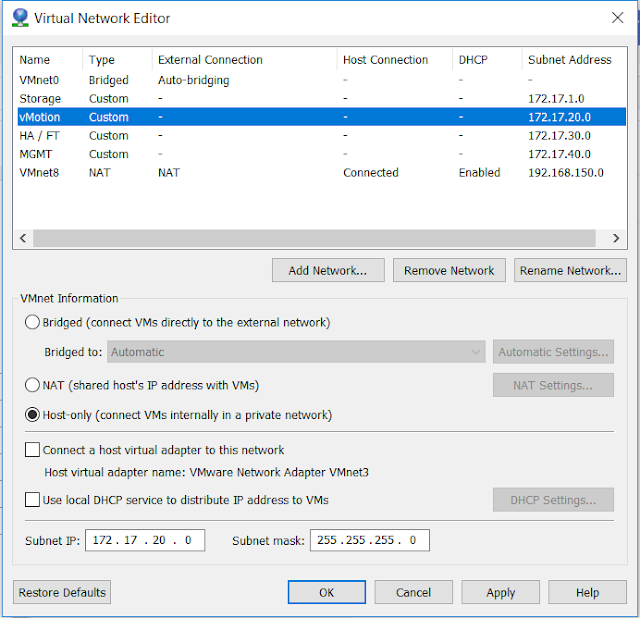Click the Subnet IP input field
The height and width of the screenshot is (618, 640).
tap(145, 540)
